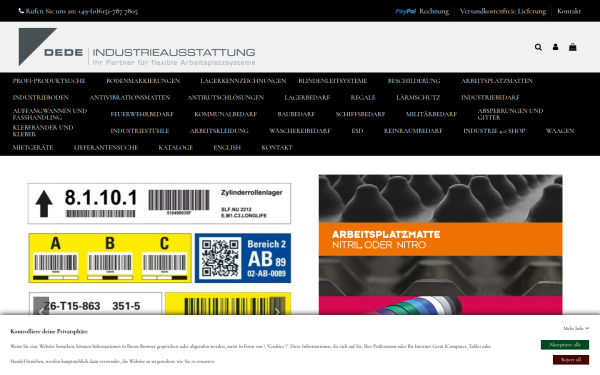
Task: Open Militärbedarf menu item
Action: tap(431, 114)
